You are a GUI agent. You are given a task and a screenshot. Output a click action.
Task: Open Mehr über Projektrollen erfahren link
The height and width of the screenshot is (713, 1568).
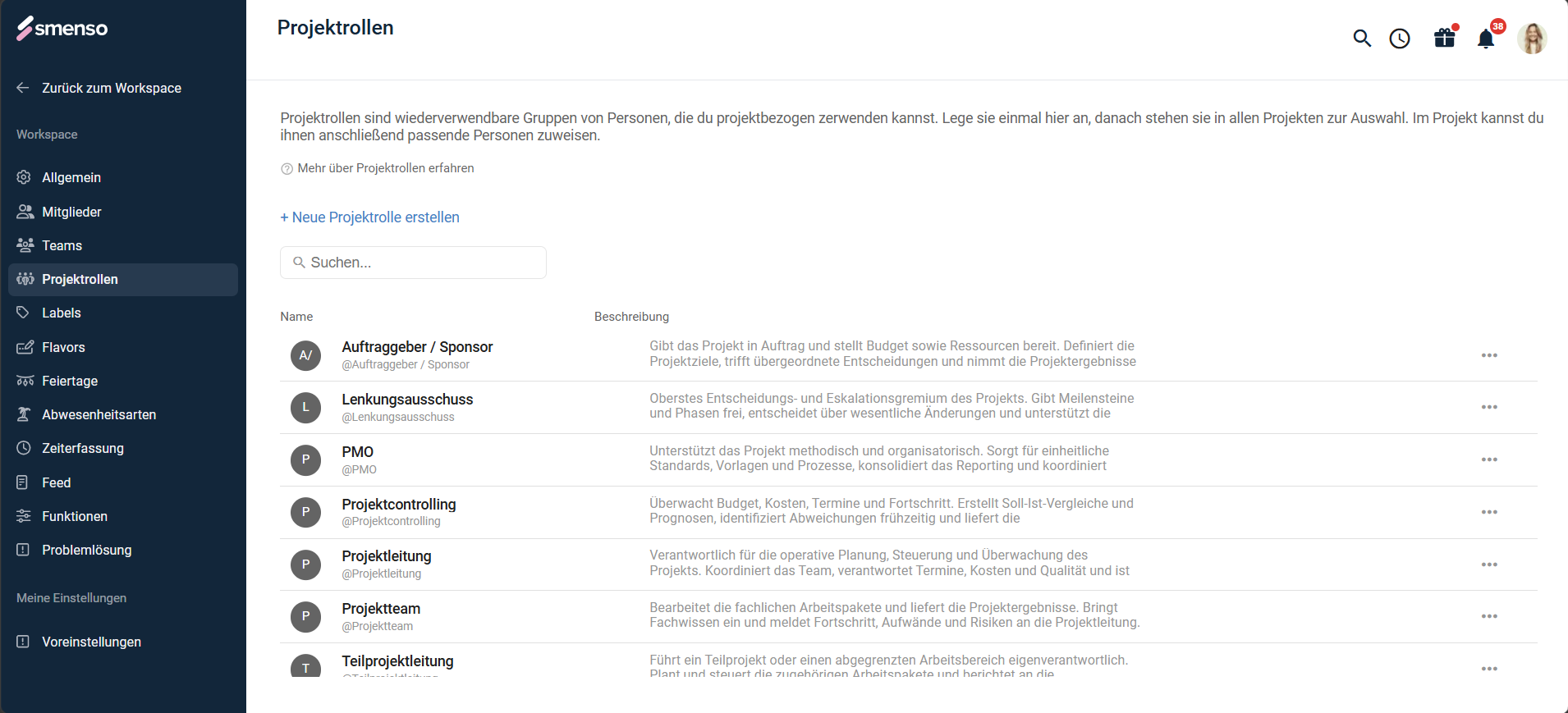coord(386,168)
